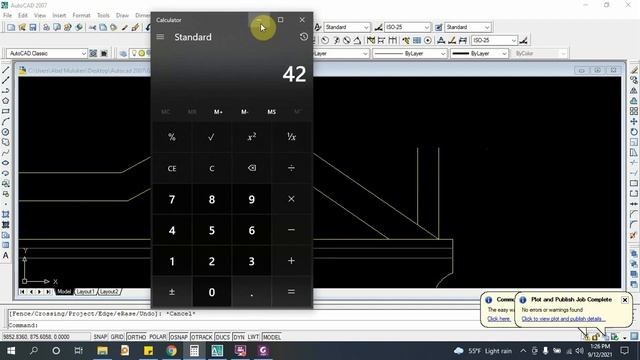Click the plus key in Calculator

pyautogui.click(x=291, y=261)
